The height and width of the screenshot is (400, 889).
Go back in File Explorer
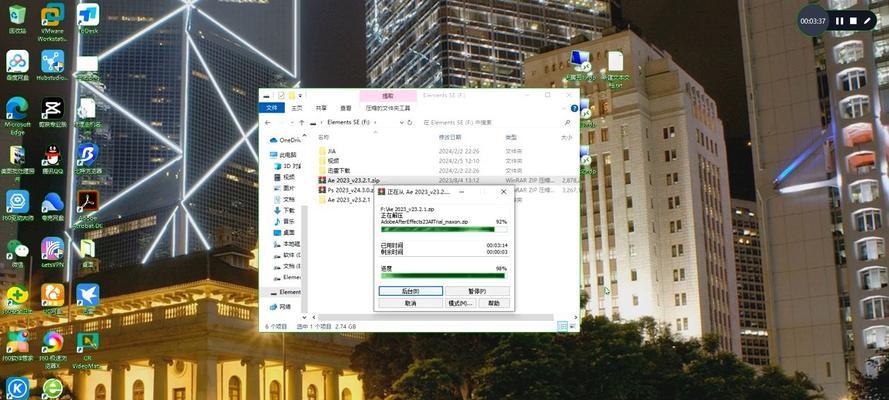tap(267, 122)
